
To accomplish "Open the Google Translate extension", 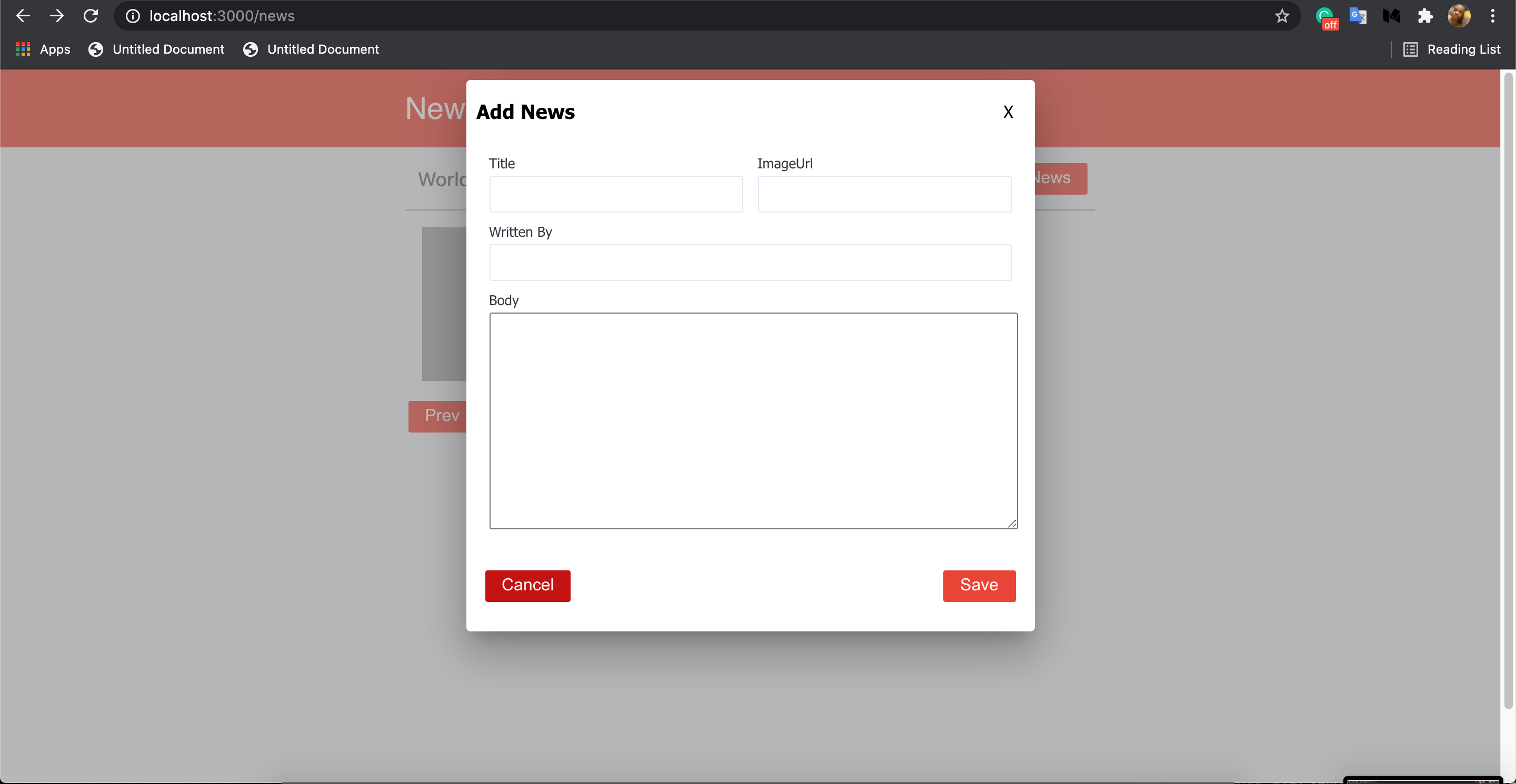I will point(1358,16).
